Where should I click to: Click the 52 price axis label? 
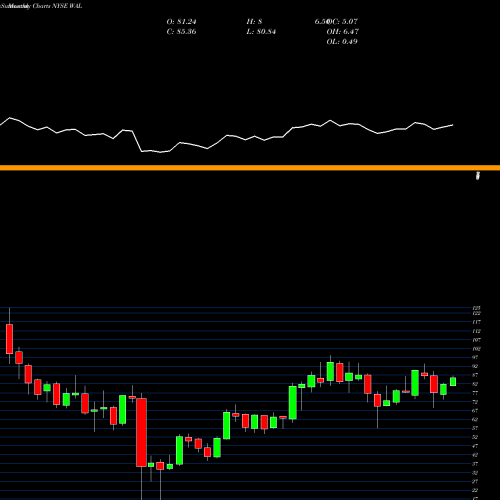tap(475, 437)
